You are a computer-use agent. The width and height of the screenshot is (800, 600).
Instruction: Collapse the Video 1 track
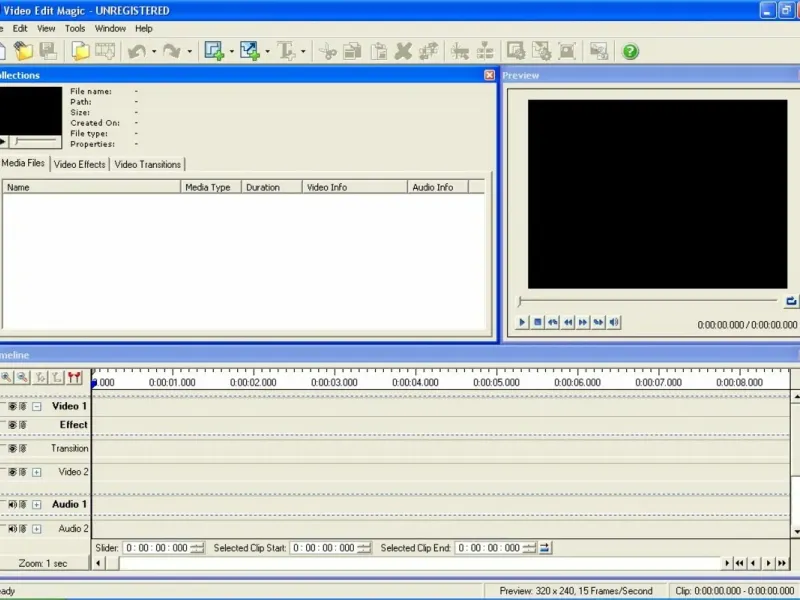37,407
